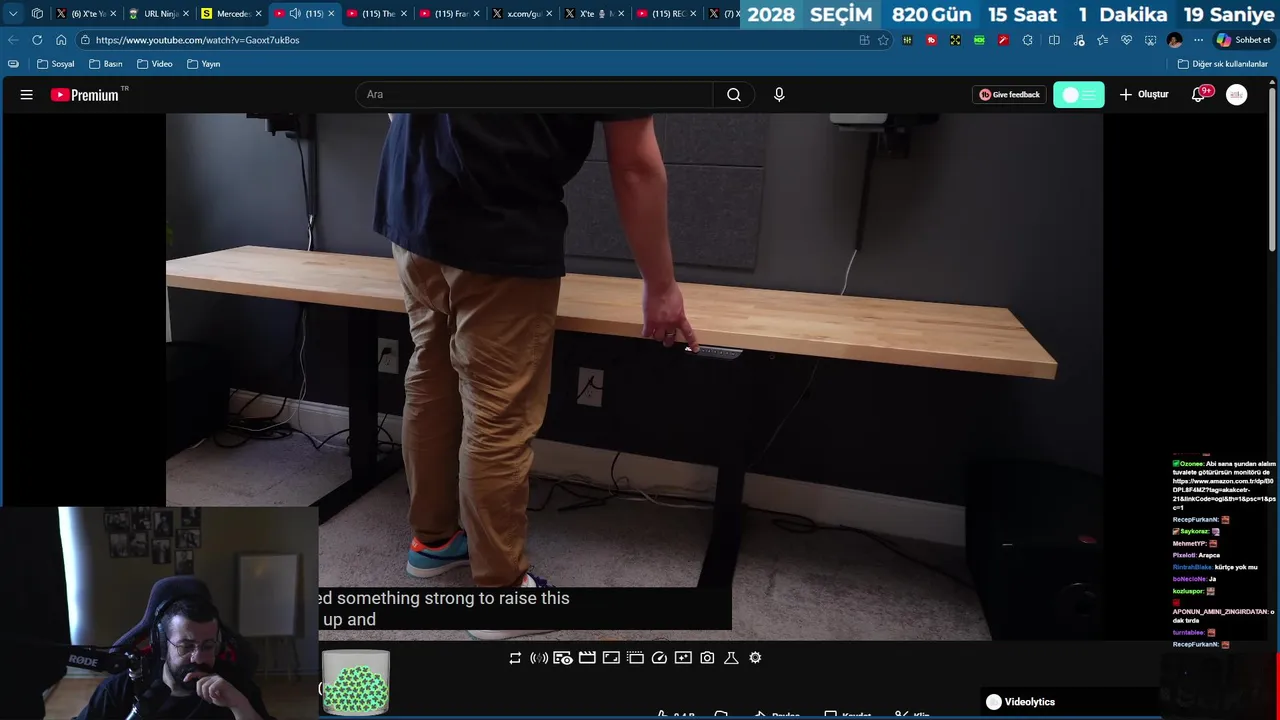Click the browser home button
Viewport: 1280px width, 720px height.
(x=61, y=40)
